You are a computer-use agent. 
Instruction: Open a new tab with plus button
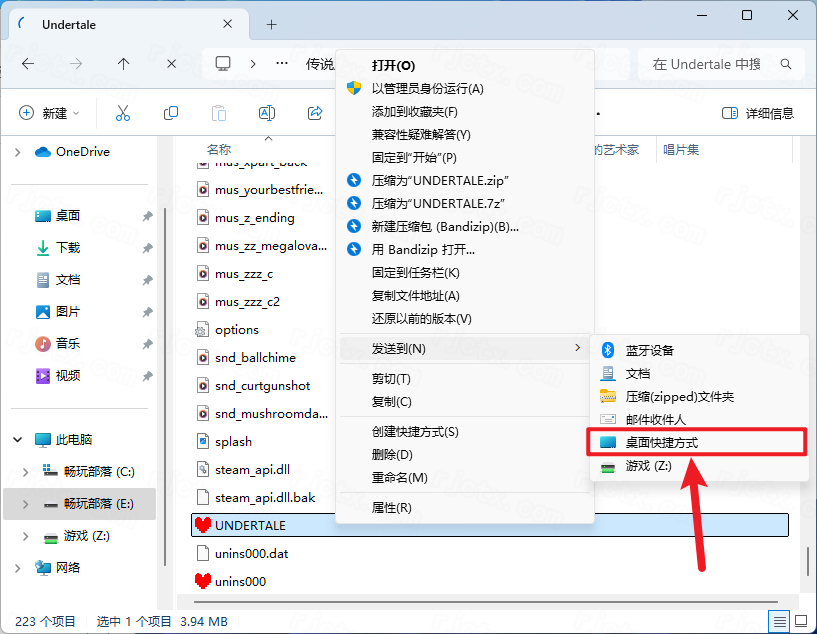pyautogui.click(x=271, y=24)
